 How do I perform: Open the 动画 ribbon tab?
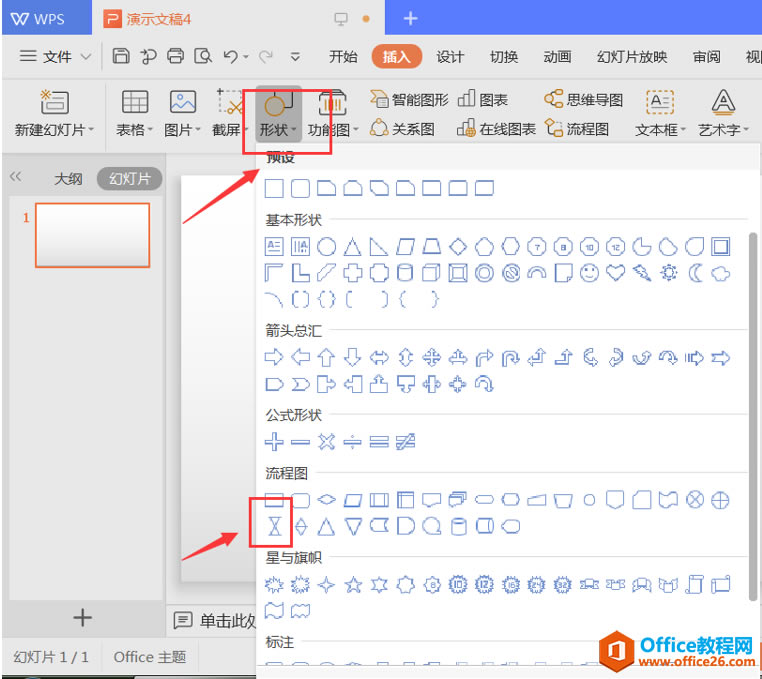point(557,57)
